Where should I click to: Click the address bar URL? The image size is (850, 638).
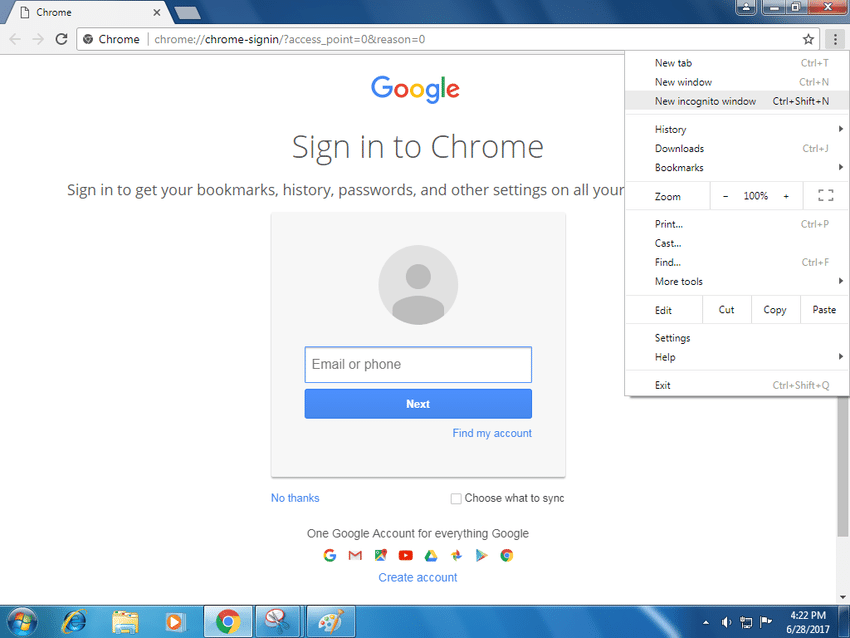point(289,39)
